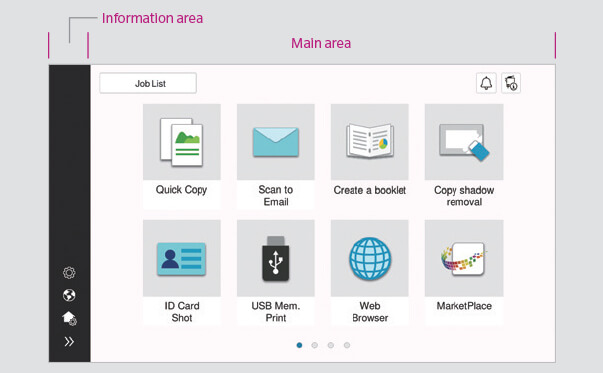Open settings gear in sidebar

click(69, 273)
